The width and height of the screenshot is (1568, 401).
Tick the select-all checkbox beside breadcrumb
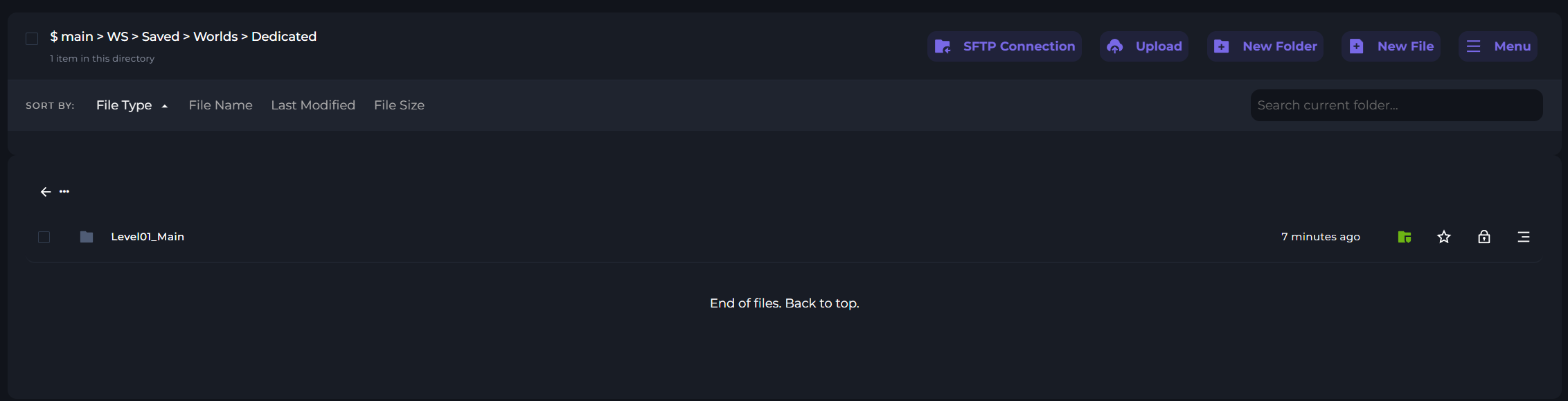click(32, 39)
